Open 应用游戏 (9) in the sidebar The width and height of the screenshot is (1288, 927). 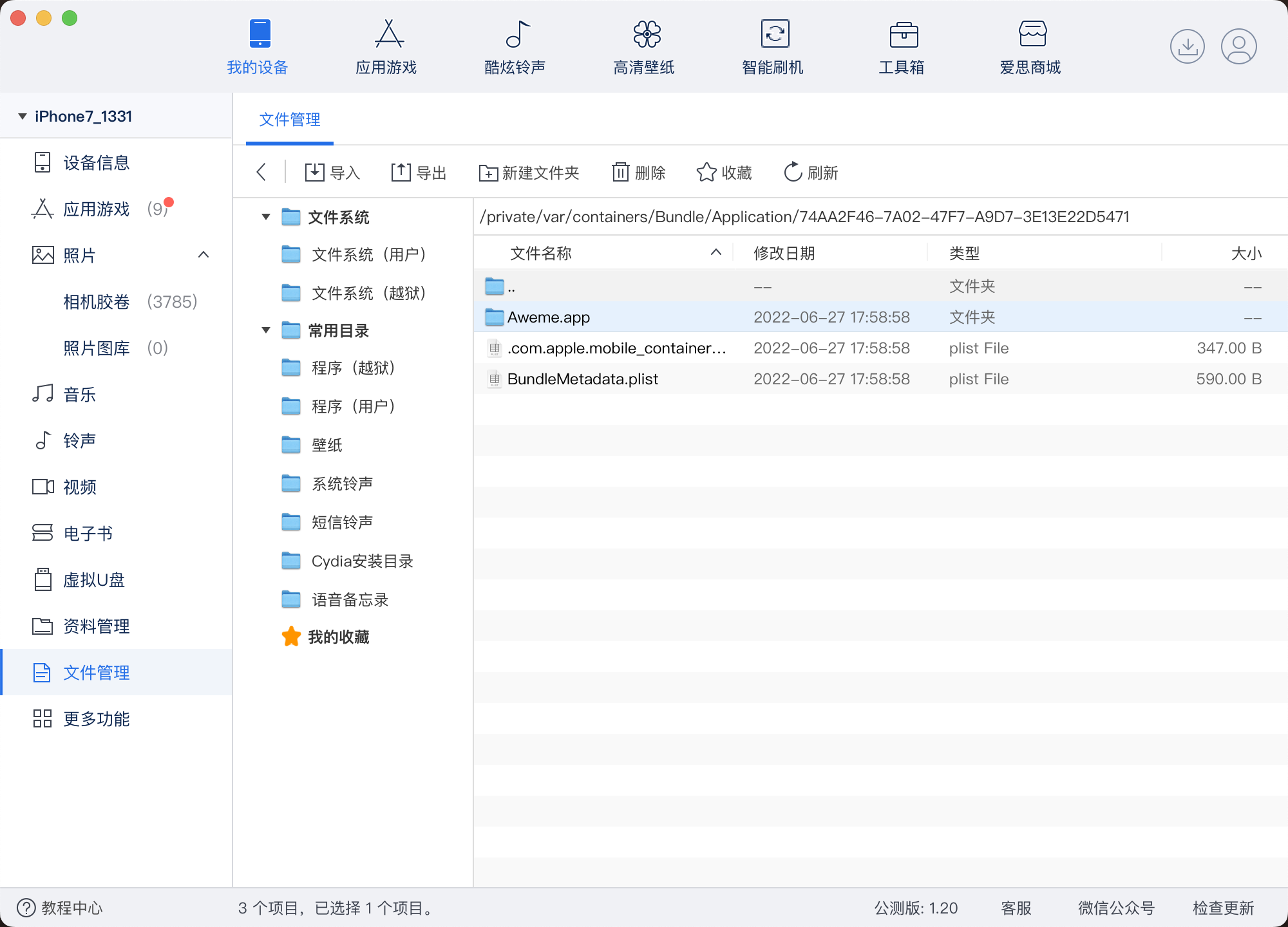[116, 209]
